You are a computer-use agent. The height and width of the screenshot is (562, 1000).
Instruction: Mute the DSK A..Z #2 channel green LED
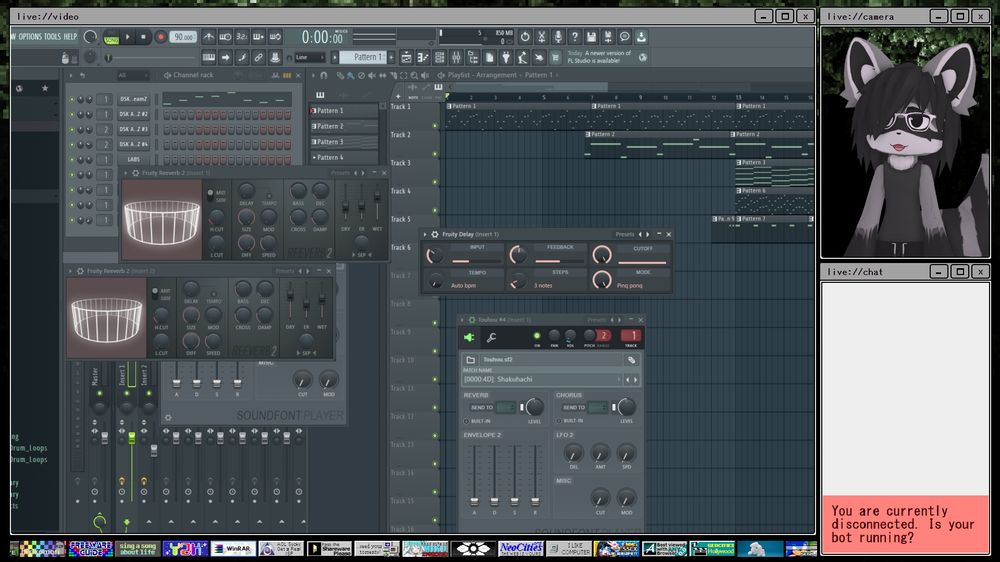pyautogui.click(x=72, y=114)
